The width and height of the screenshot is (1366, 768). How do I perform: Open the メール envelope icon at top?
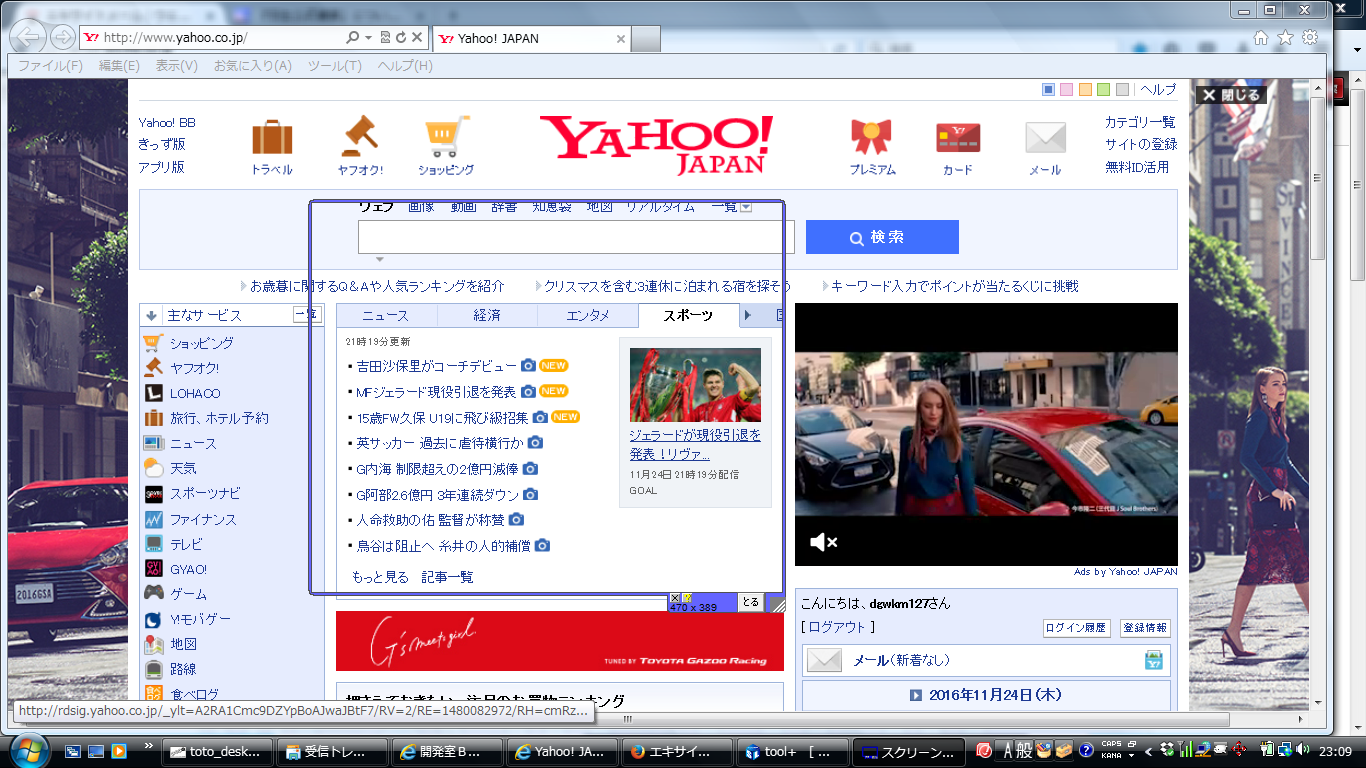1045,138
